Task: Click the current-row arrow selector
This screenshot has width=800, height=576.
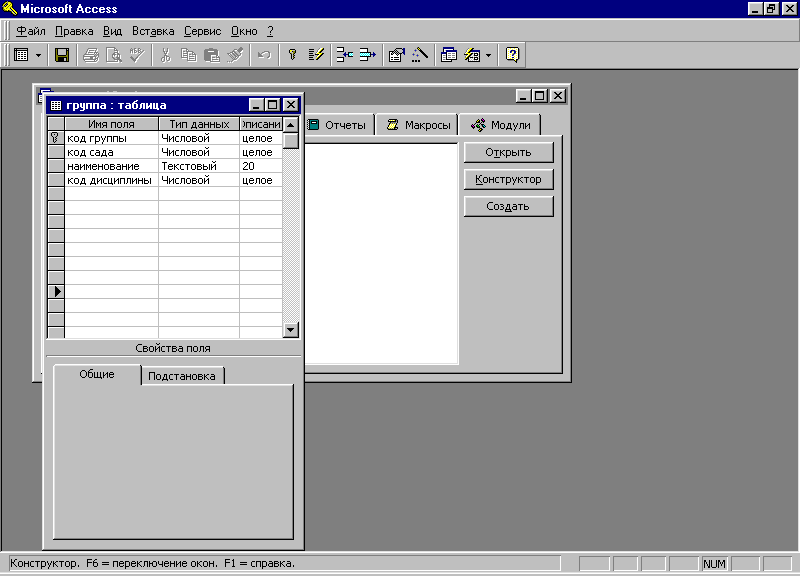Action: (56, 291)
